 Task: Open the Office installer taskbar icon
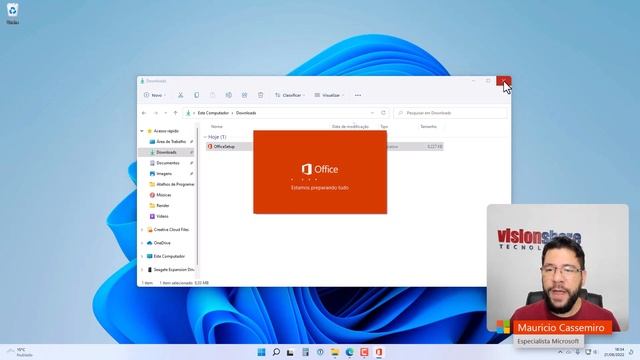(379, 352)
